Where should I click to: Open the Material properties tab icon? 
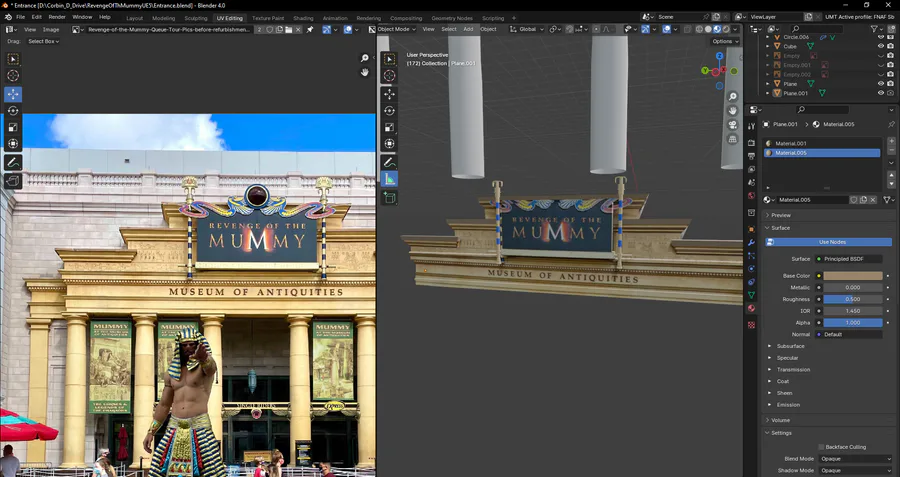point(751,308)
